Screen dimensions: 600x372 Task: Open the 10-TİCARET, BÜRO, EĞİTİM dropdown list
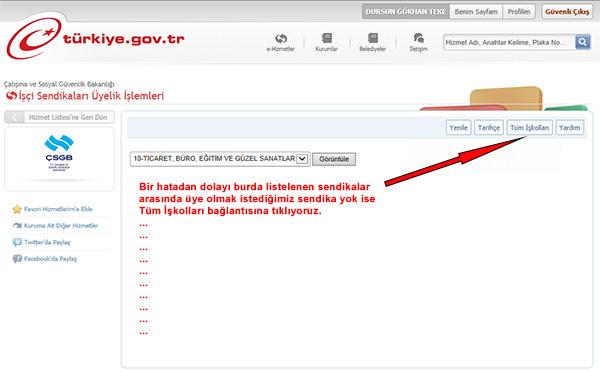click(x=220, y=158)
